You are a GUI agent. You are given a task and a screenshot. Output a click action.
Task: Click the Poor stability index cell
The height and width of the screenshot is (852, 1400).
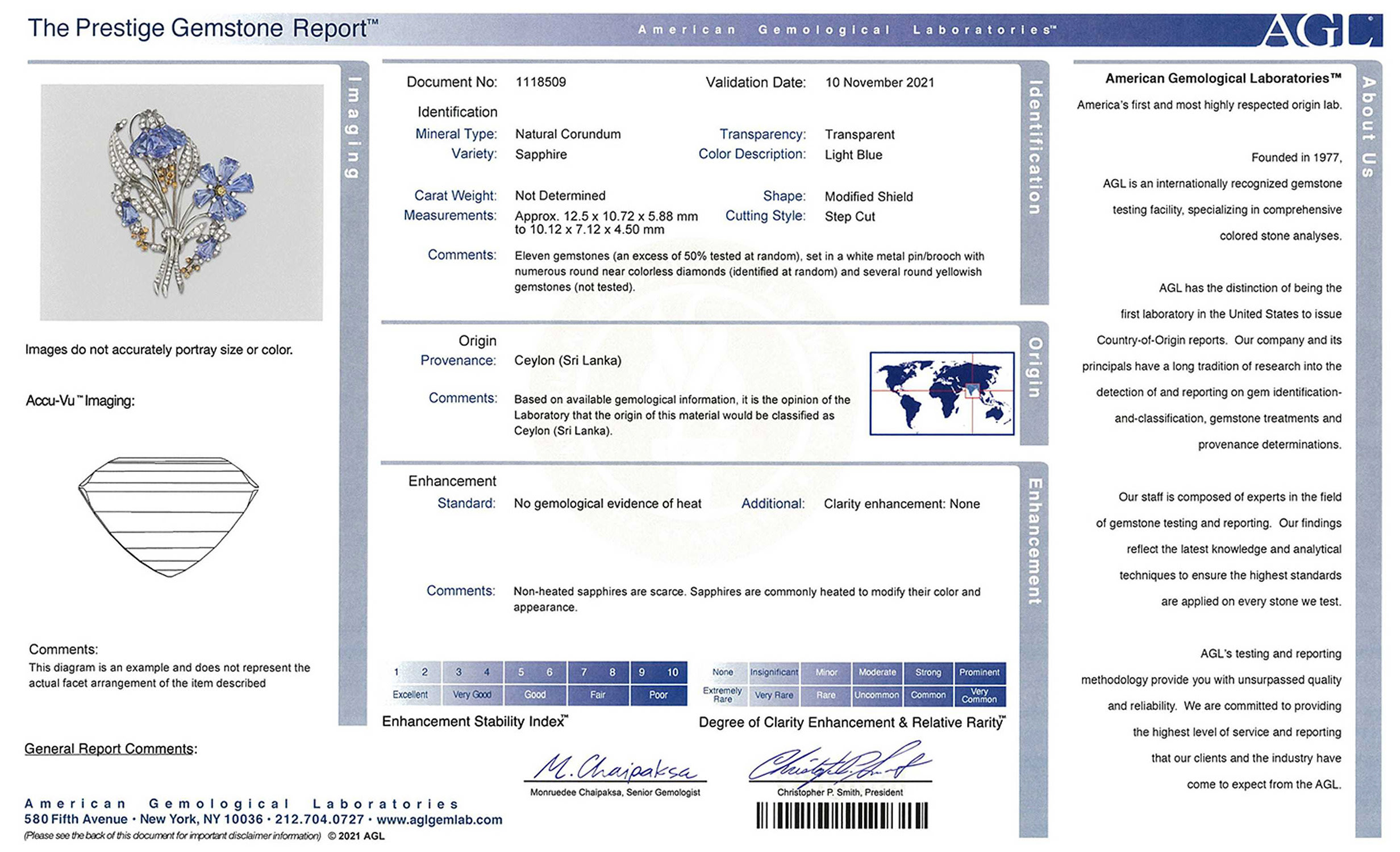point(658,695)
